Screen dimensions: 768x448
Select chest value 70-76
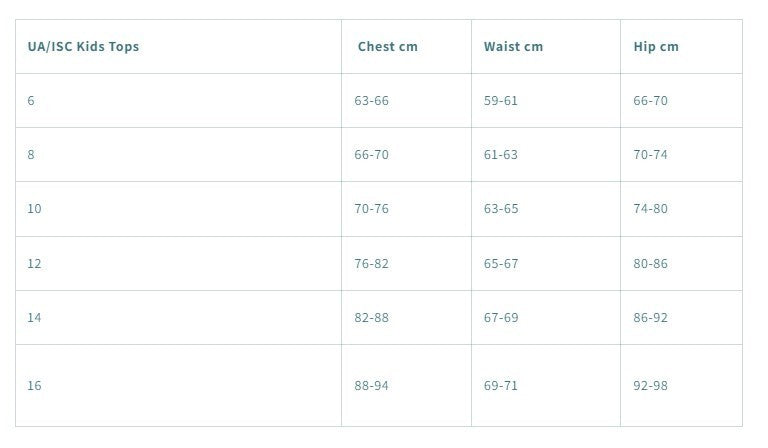(x=371, y=209)
